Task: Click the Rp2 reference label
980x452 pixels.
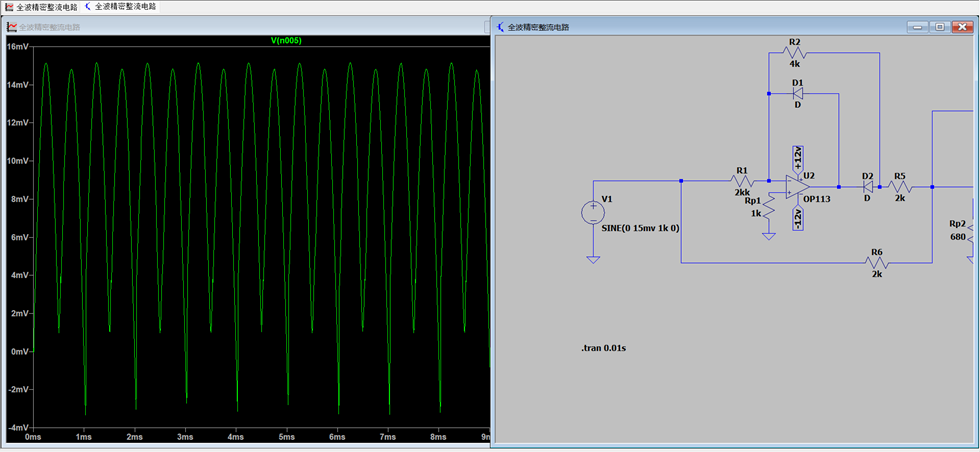Action: pos(958,224)
